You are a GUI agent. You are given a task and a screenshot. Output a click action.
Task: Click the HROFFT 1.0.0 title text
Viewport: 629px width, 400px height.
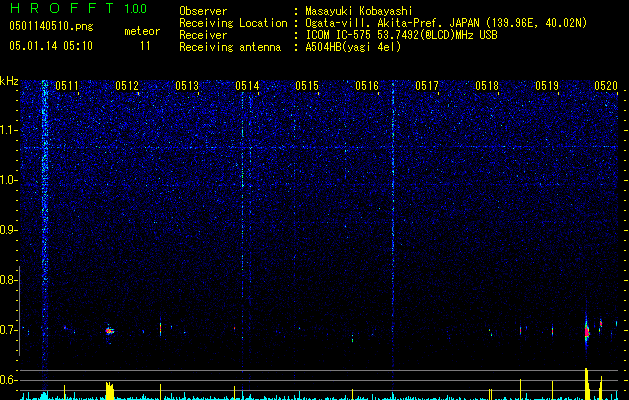[x=78, y=8]
